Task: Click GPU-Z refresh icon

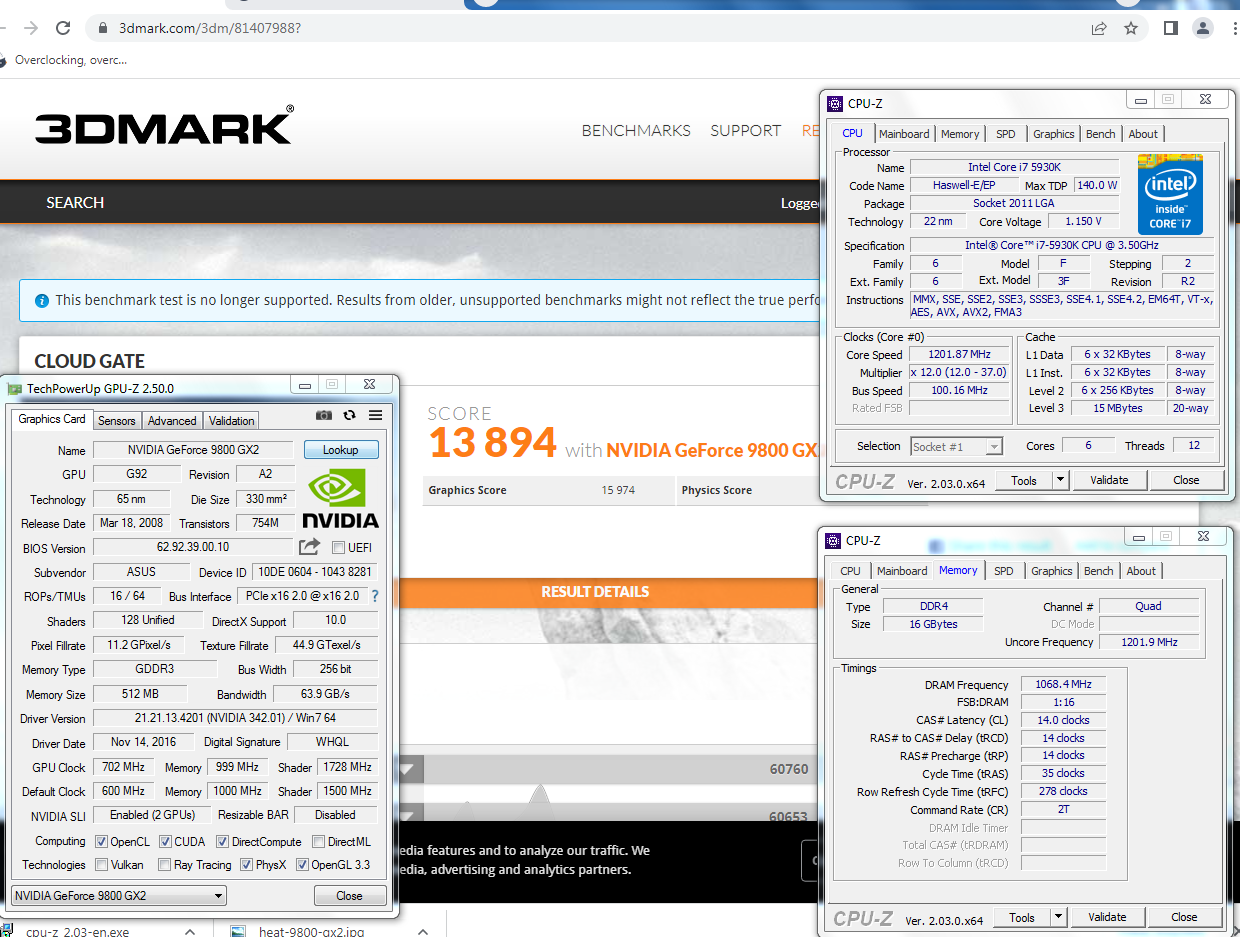Action: tap(349, 415)
